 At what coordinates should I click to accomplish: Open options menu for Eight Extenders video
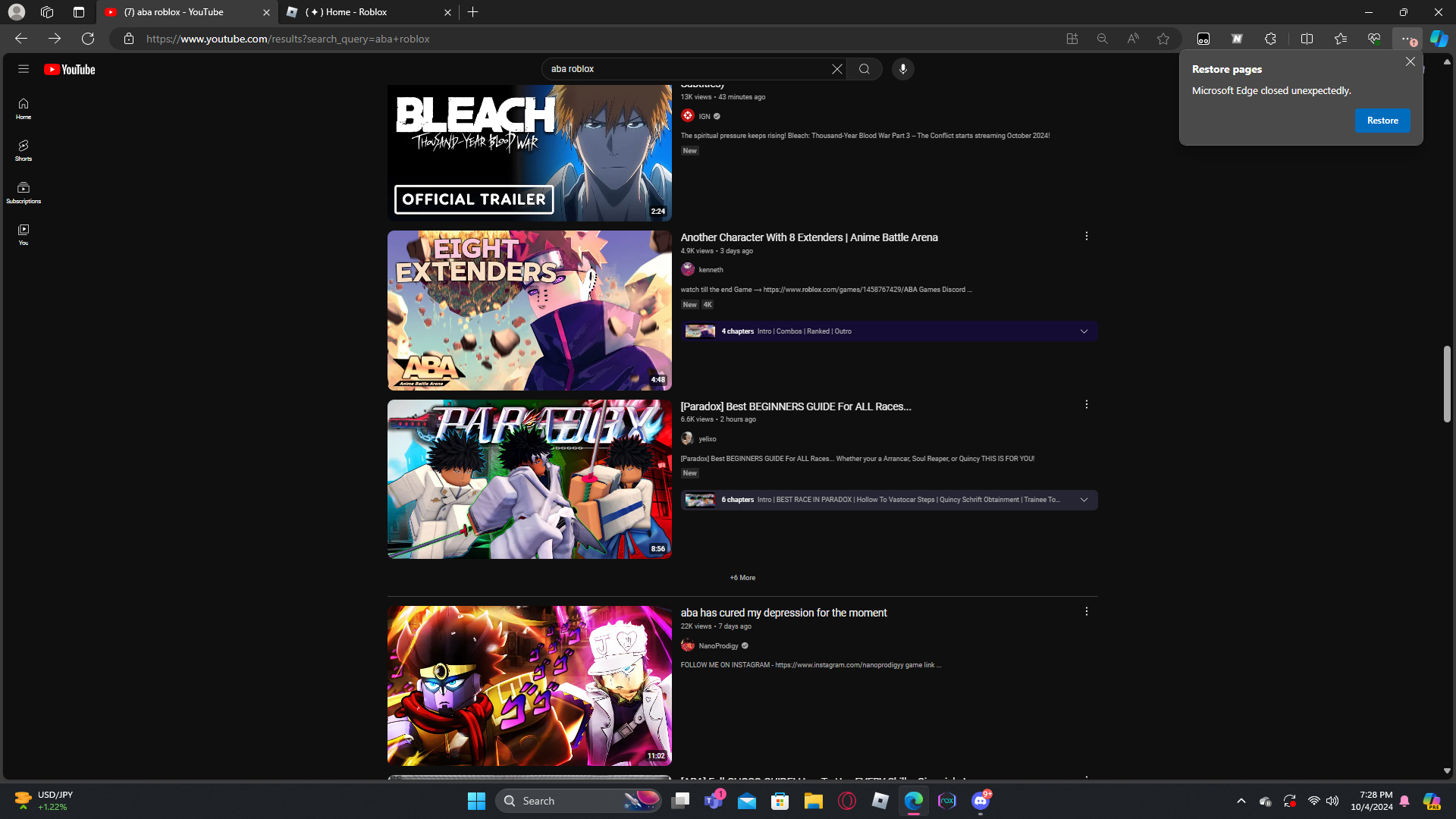(1086, 237)
